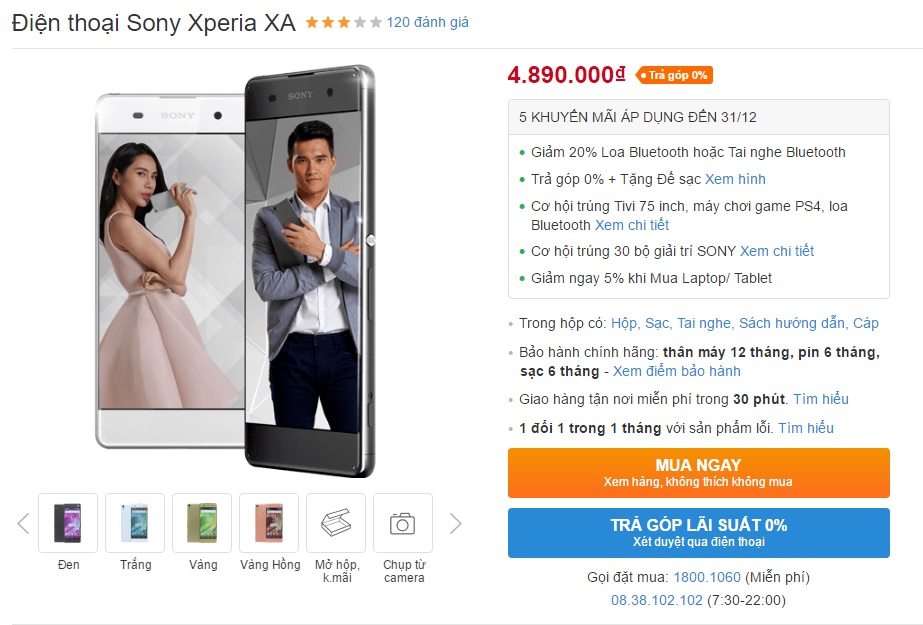Viewport: 923px width, 625px height.
Task: Click the Vàng phone thumbnail
Action: 202,521
